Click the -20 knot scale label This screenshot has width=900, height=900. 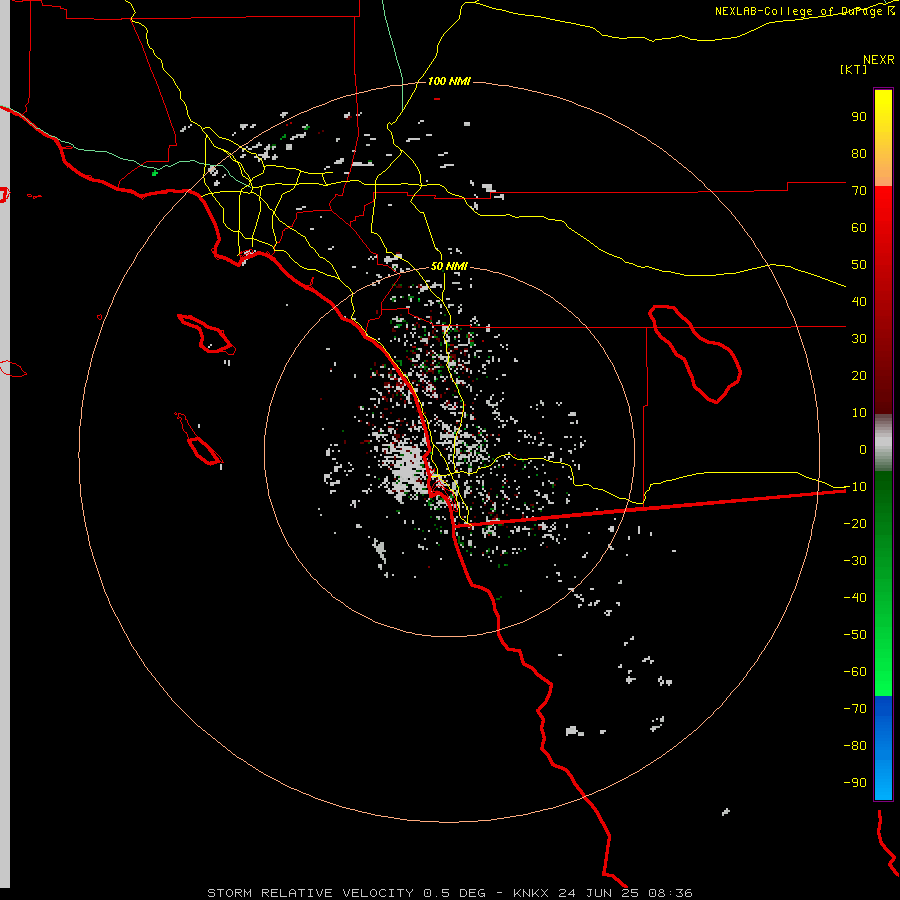tap(855, 524)
